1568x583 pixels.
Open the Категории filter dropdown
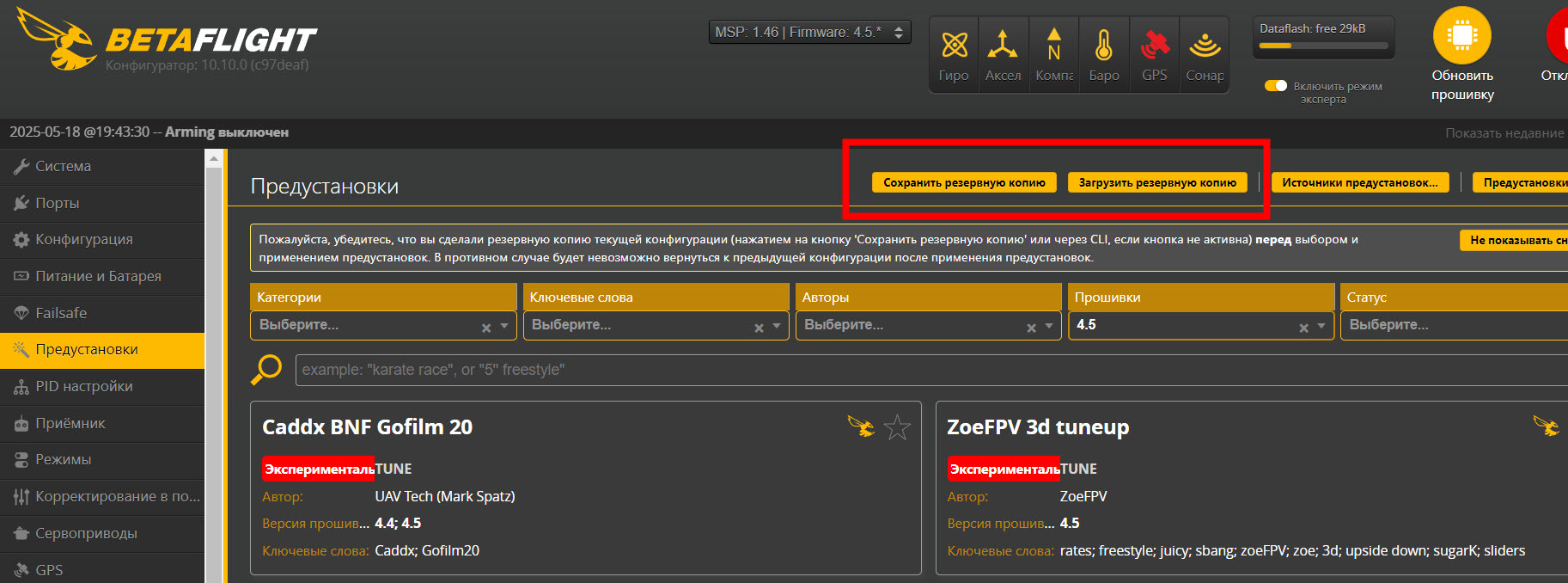(383, 325)
